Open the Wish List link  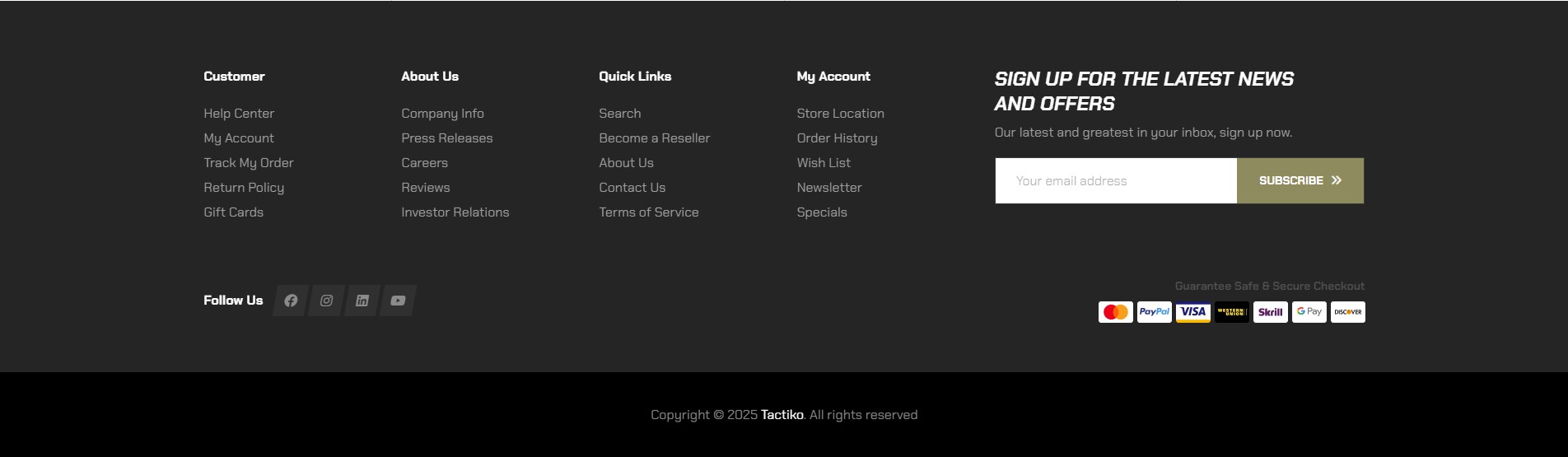coord(824,163)
